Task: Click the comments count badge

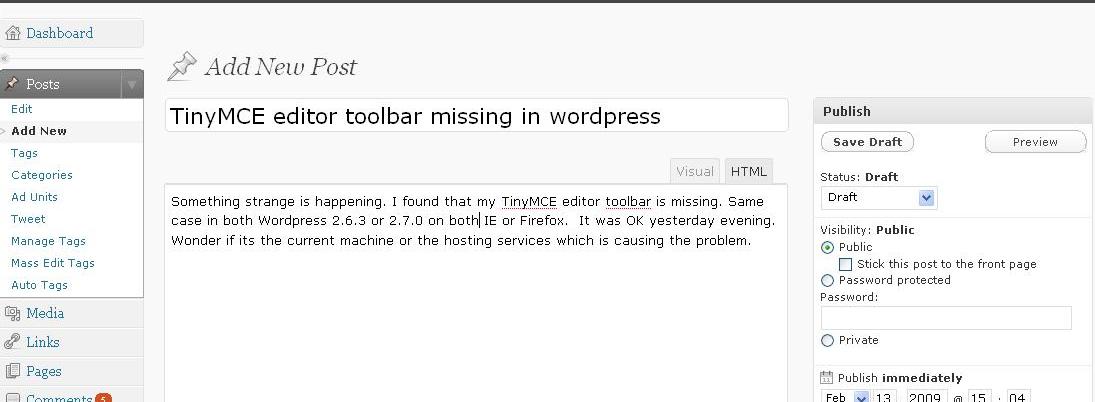Action: tap(103, 398)
